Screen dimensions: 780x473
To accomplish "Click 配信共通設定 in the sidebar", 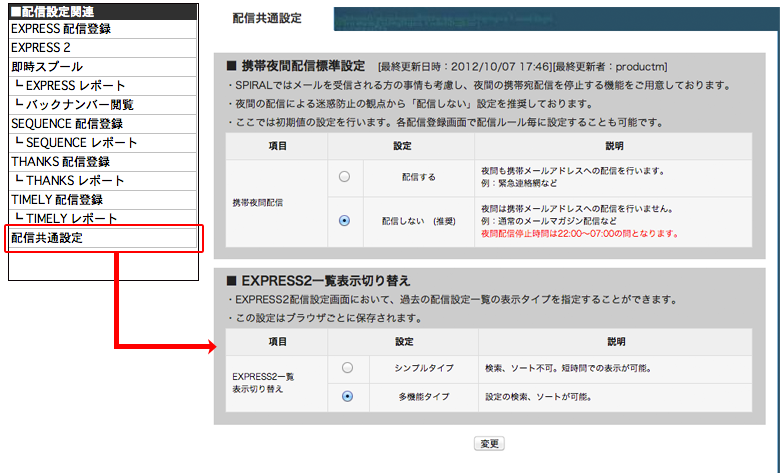I will click(x=47, y=238).
